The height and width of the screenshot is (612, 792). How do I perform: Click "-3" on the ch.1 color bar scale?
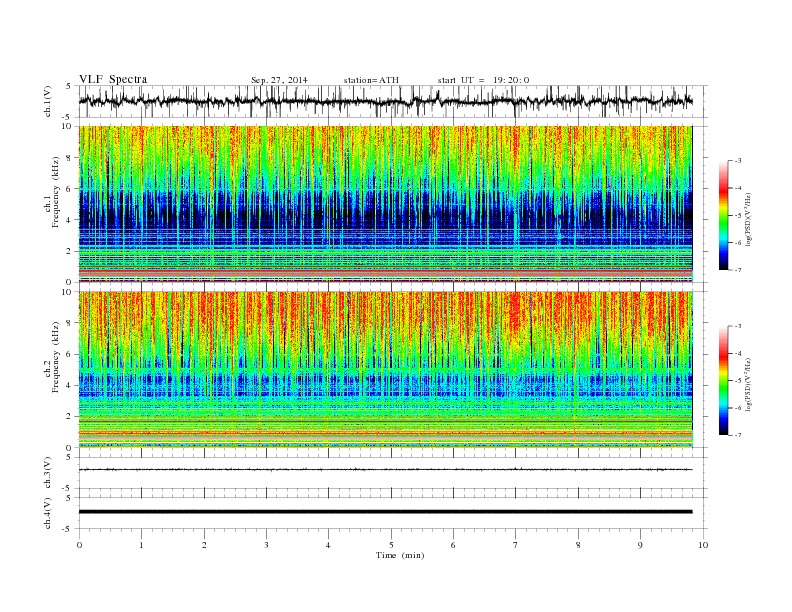pos(737,161)
